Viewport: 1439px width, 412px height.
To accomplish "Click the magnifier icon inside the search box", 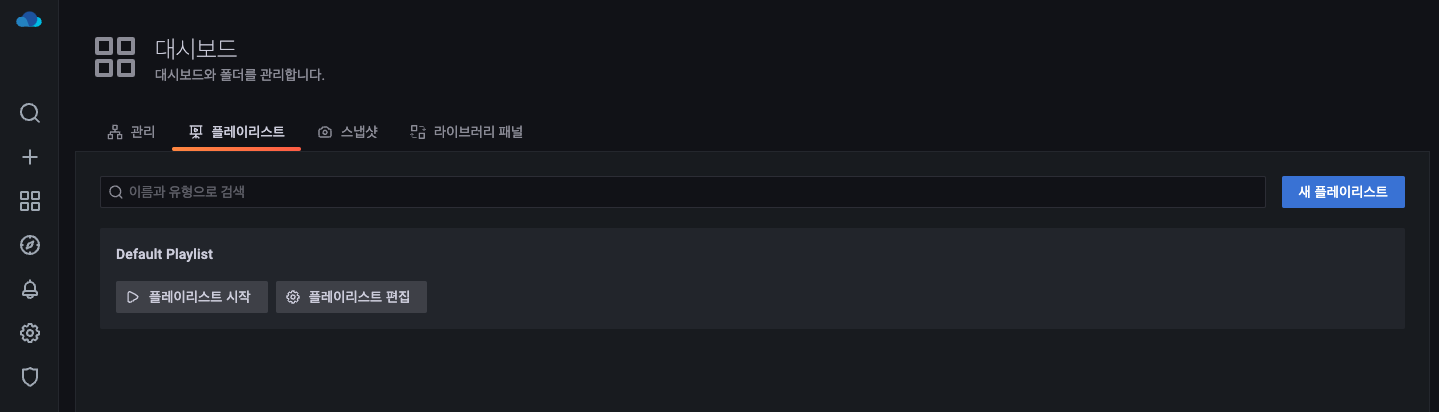I will (x=116, y=192).
